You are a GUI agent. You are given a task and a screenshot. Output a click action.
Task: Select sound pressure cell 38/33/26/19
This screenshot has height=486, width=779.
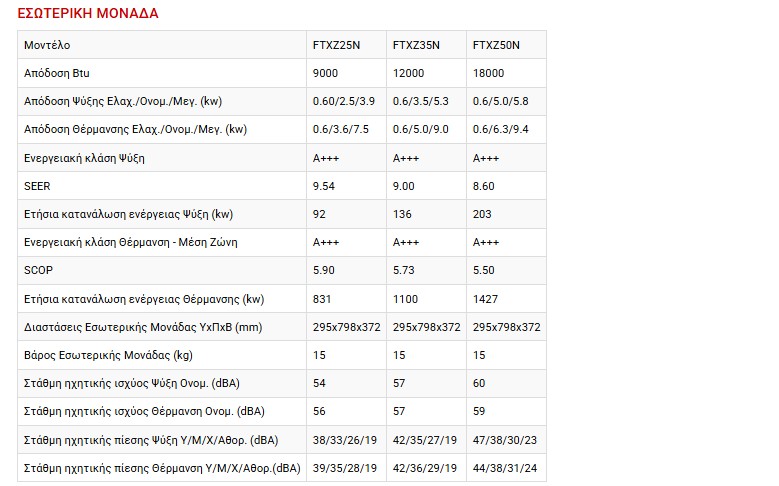tap(346, 439)
